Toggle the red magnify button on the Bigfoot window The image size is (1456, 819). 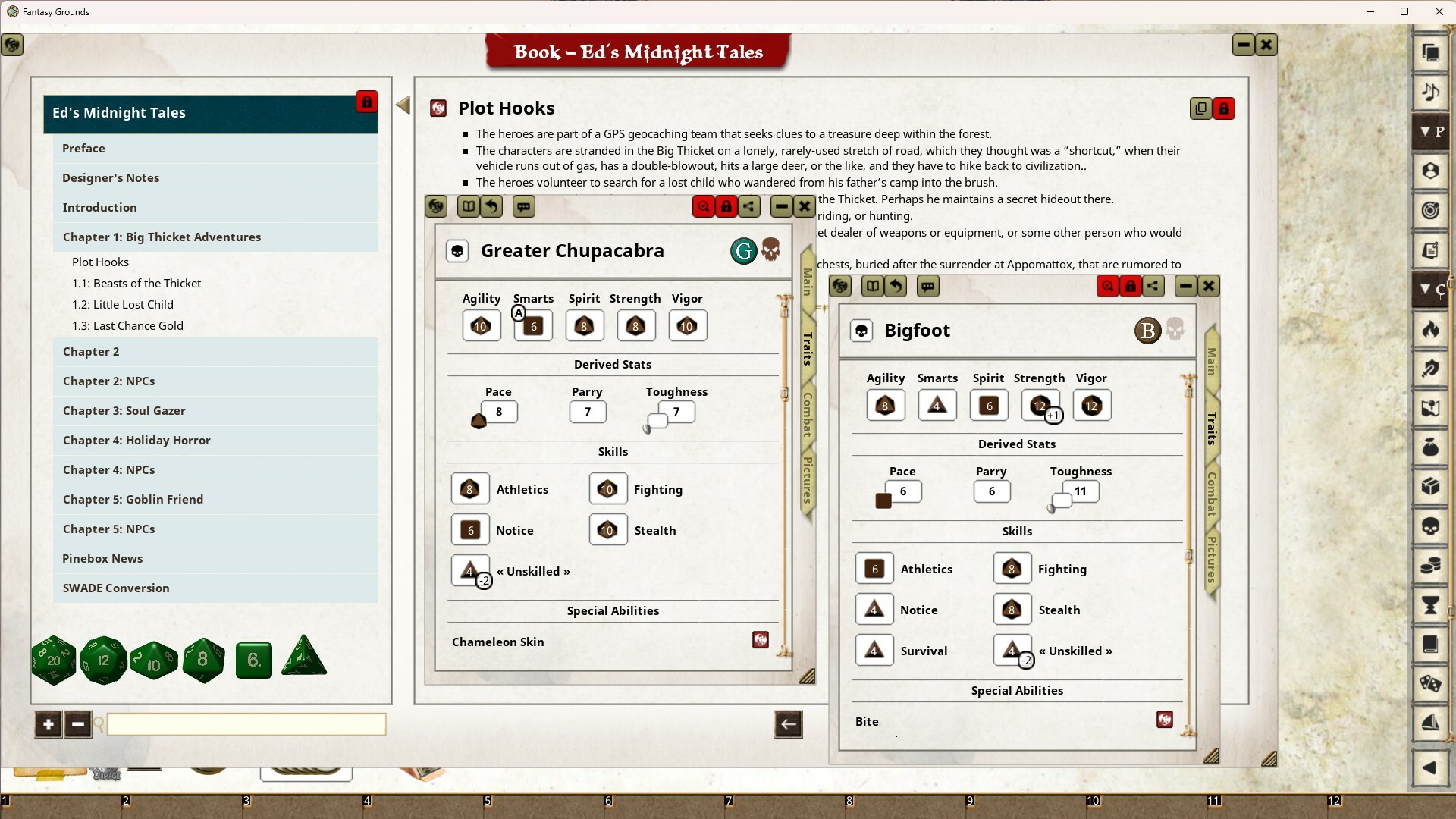pos(1108,286)
